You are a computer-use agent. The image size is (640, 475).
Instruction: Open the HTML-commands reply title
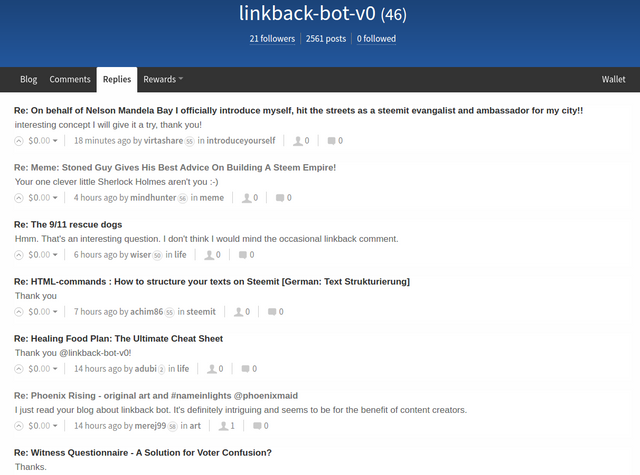(212, 282)
